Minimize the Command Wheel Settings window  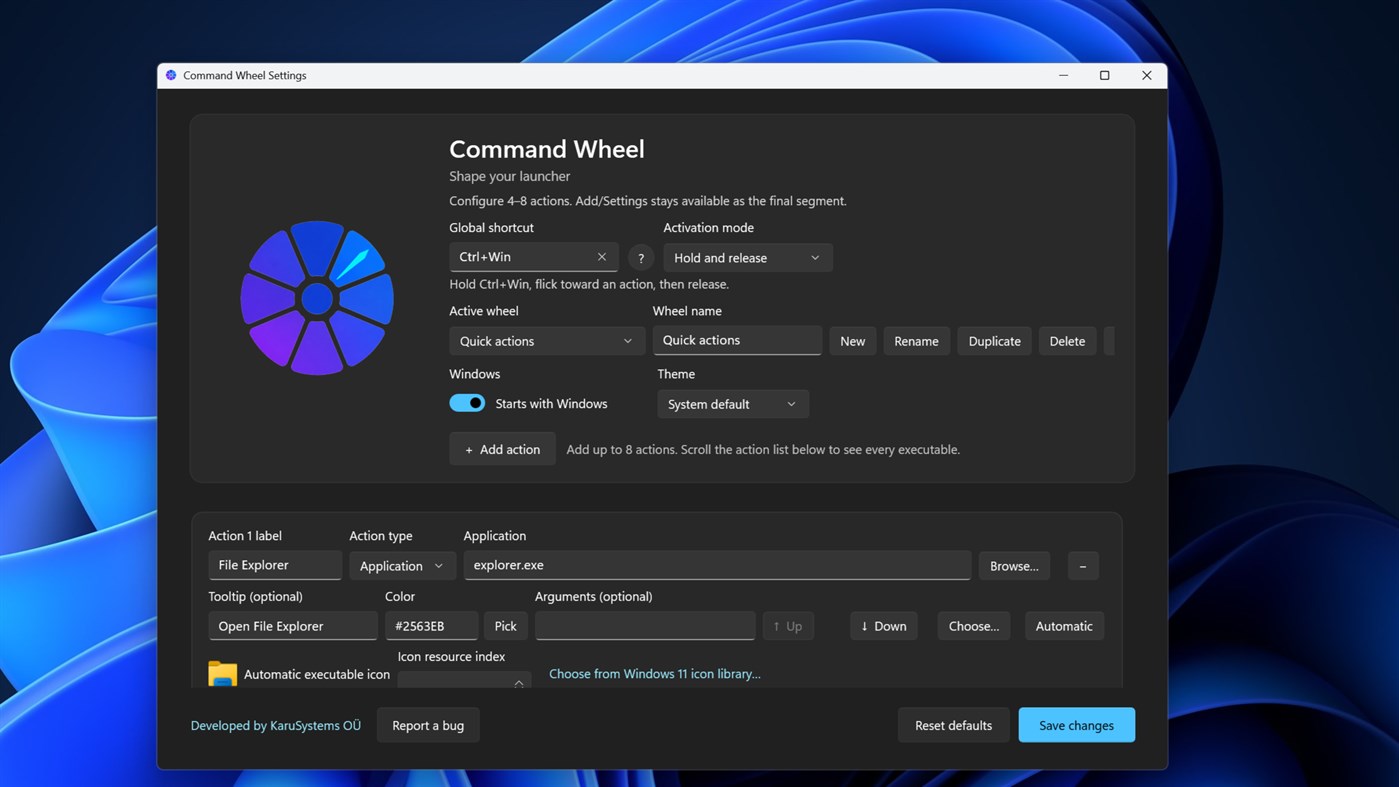coord(1064,75)
